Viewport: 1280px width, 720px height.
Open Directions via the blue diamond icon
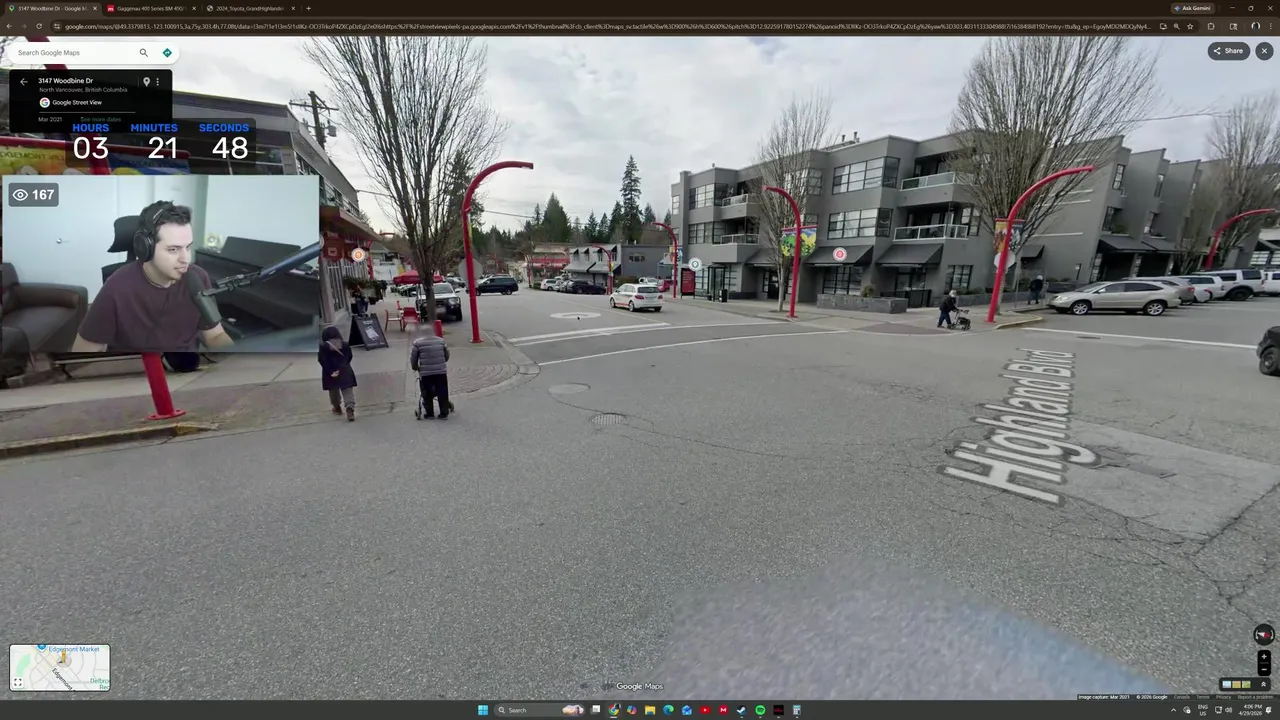(167, 53)
